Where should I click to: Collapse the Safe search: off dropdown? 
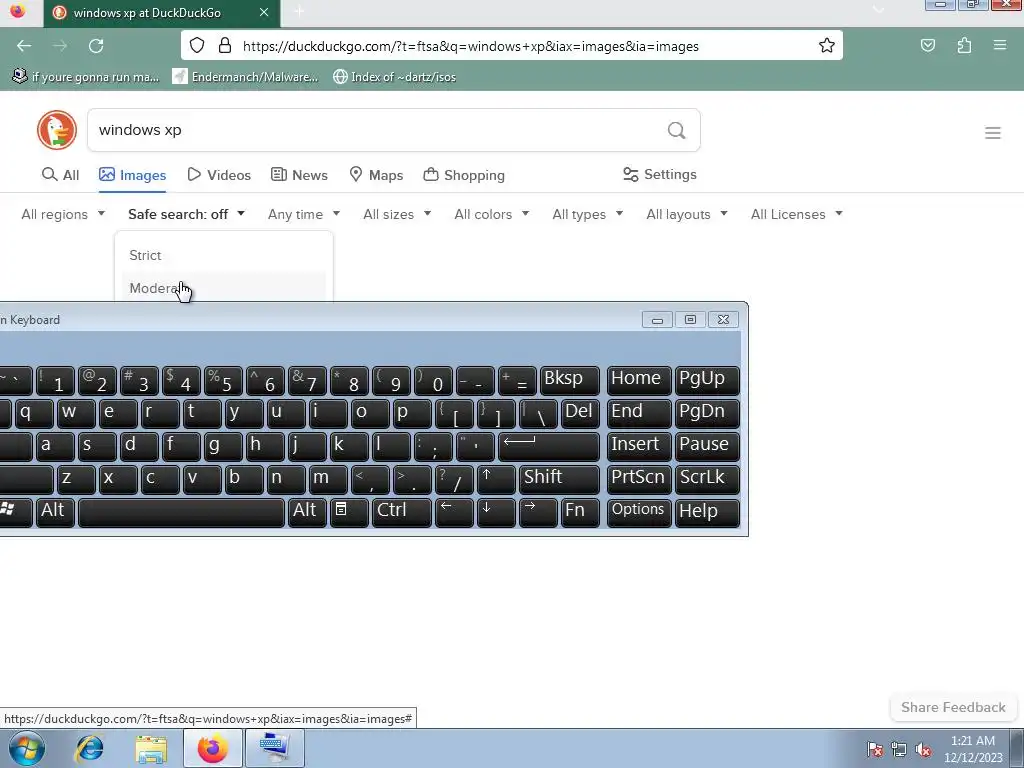click(x=186, y=214)
